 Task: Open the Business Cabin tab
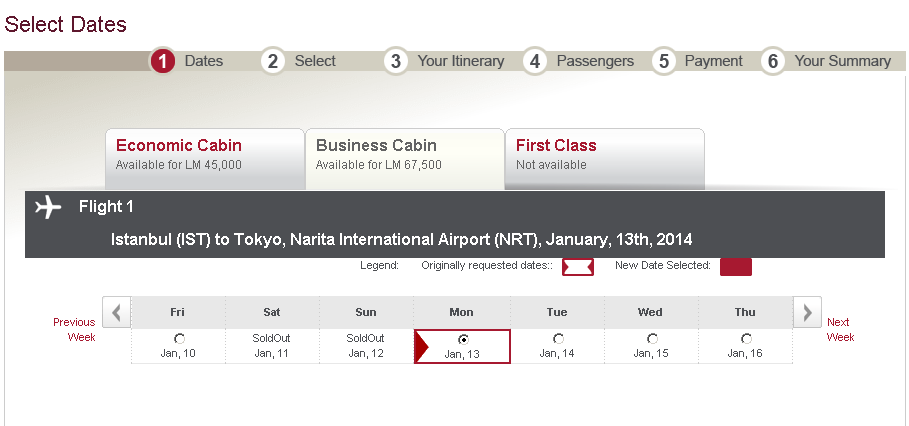[x=405, y=159]
